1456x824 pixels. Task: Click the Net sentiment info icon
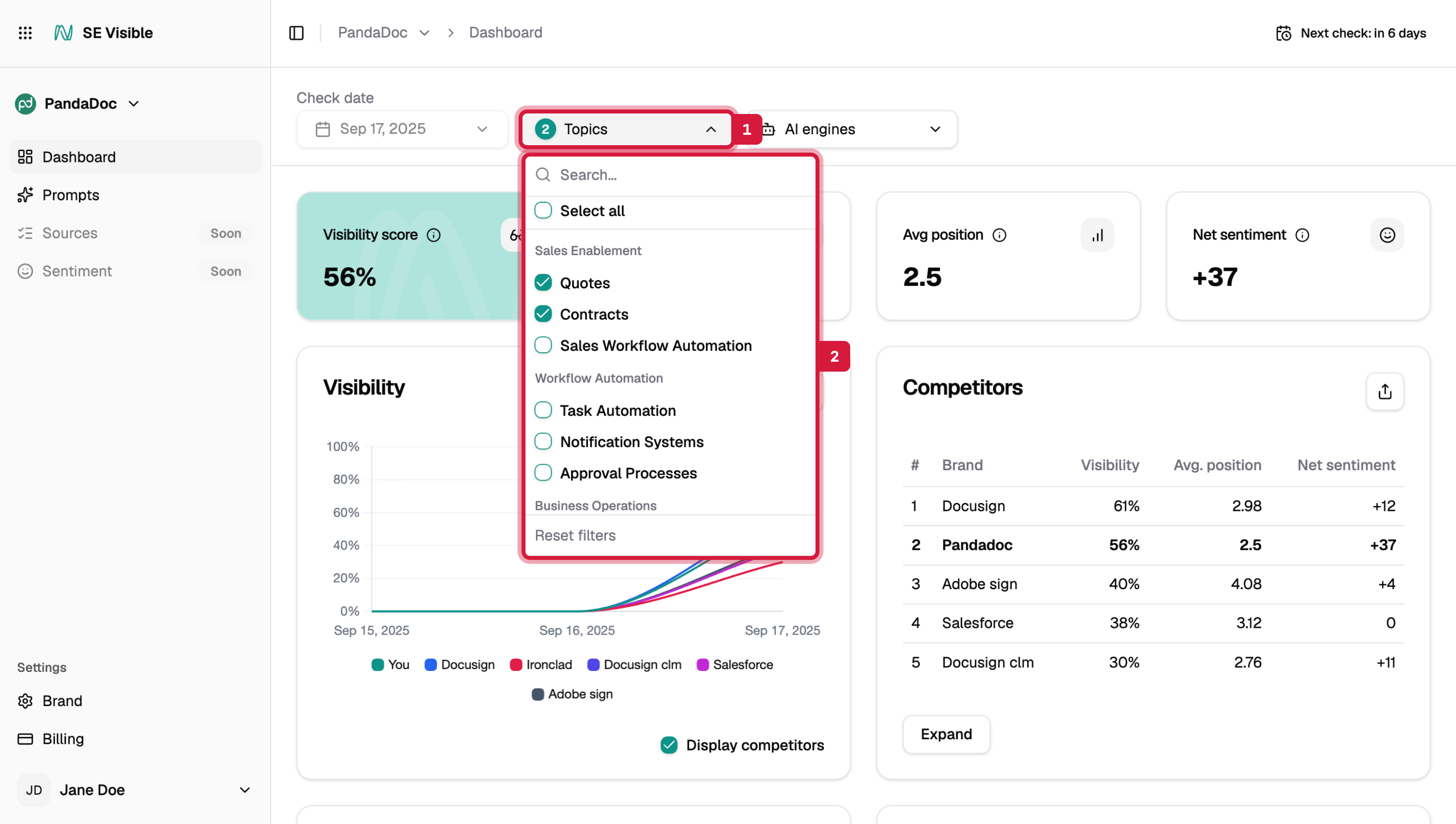[x=1302, y=235]
